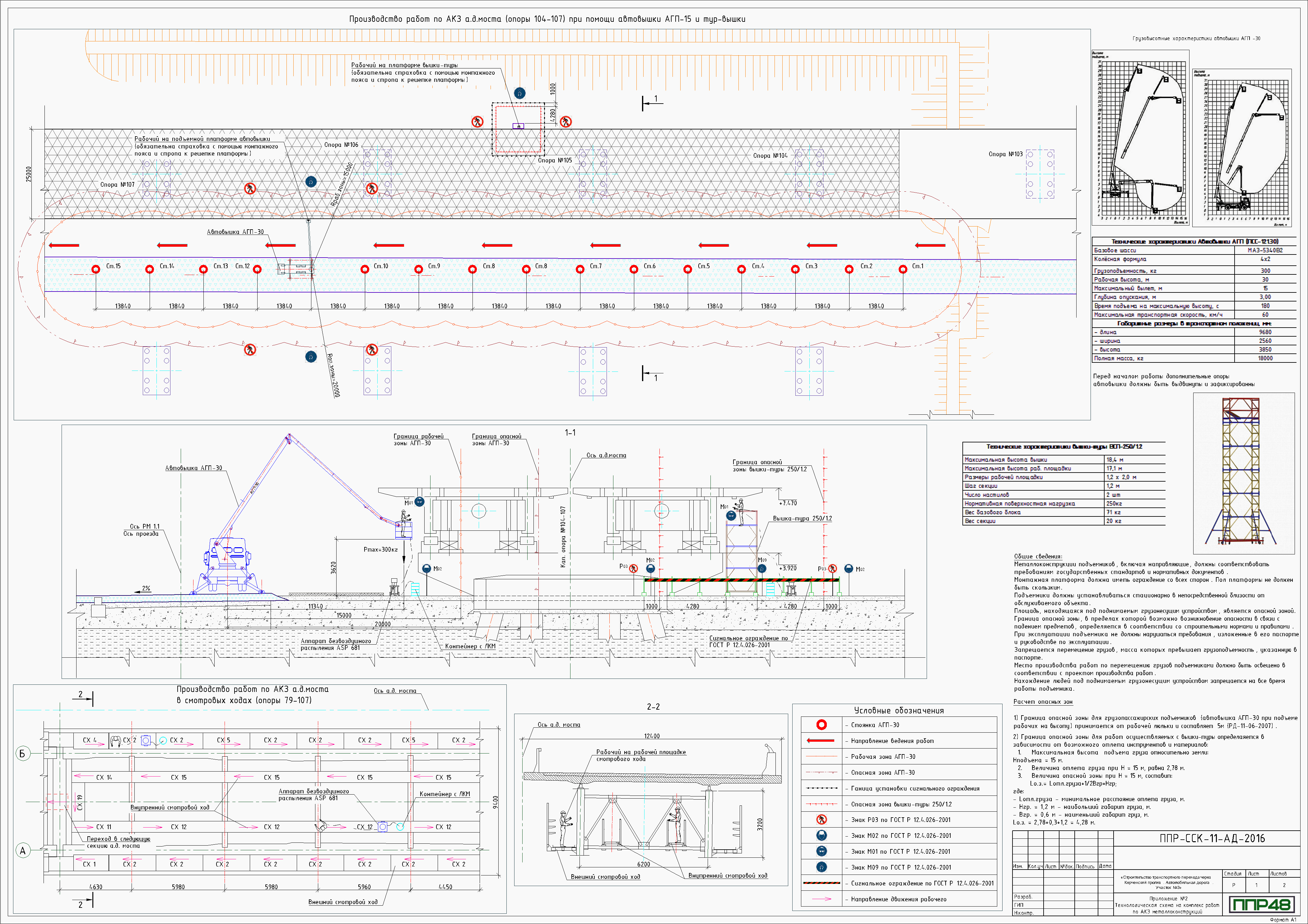Click the P03 no-pedestrians sign in the legend

point(821,820)
